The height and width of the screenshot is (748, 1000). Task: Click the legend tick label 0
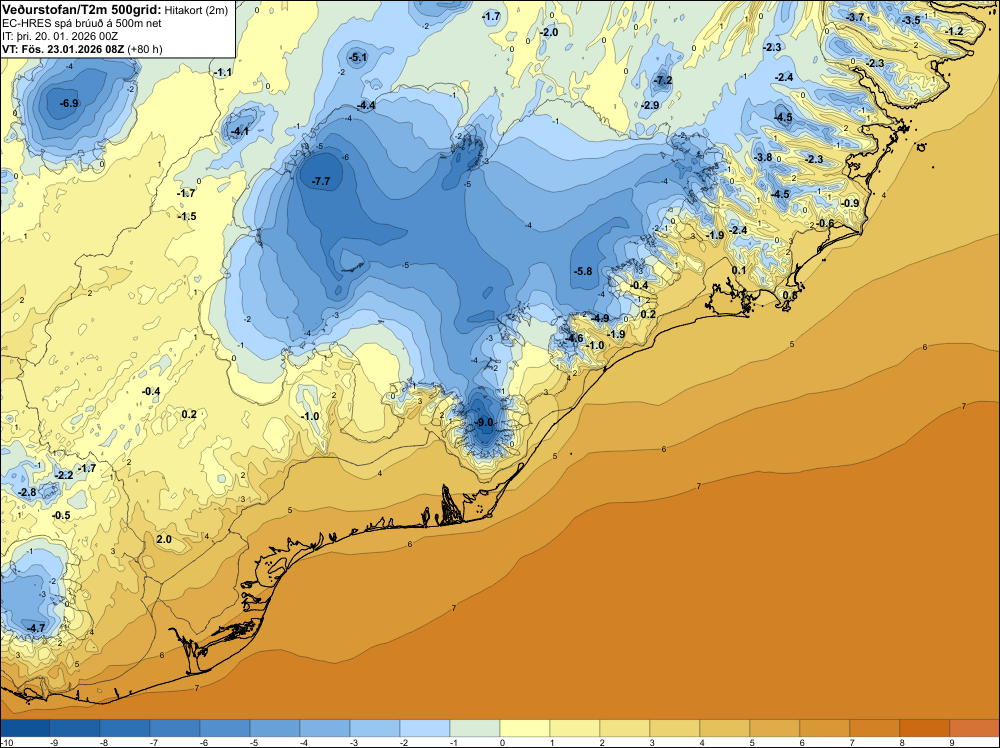point(503,742)
